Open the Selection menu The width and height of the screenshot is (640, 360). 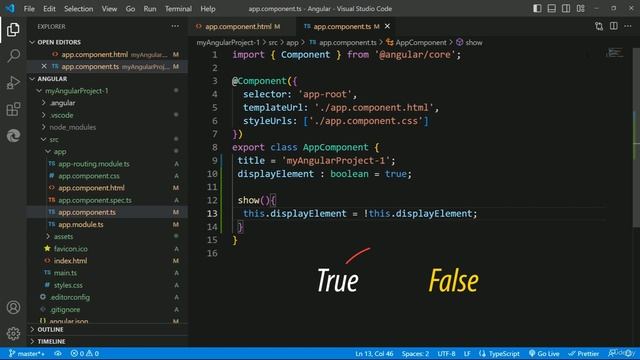click(x=78, y=9)
